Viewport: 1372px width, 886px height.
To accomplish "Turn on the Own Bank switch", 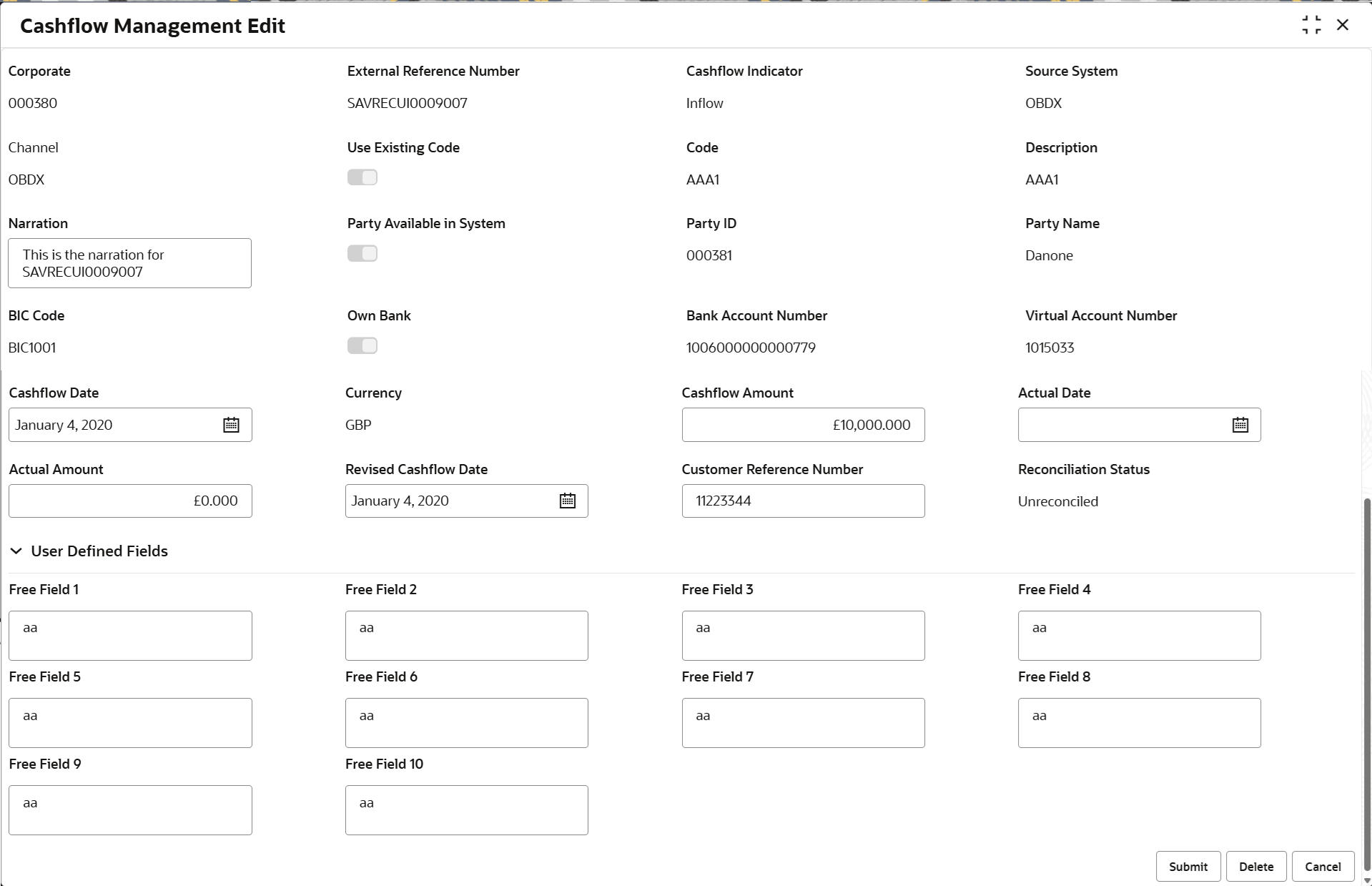I will pyautogui.click(x=362, y=345).
